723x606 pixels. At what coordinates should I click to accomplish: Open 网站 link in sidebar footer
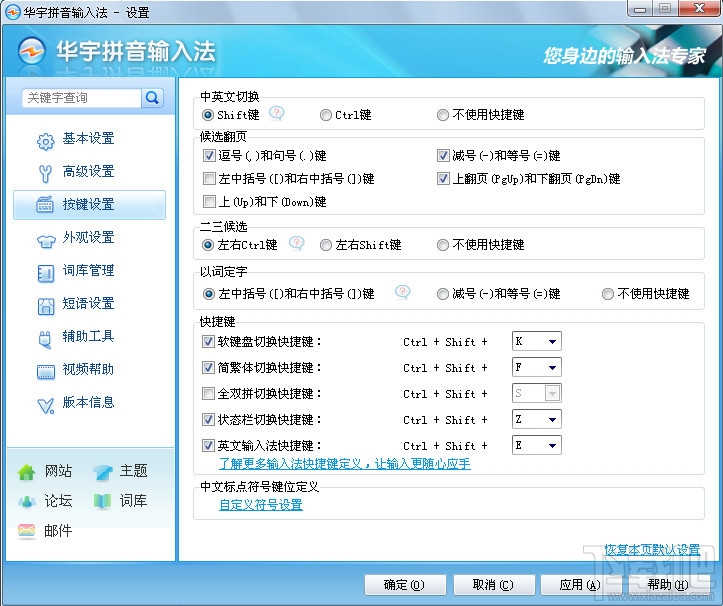coord(58,471)
